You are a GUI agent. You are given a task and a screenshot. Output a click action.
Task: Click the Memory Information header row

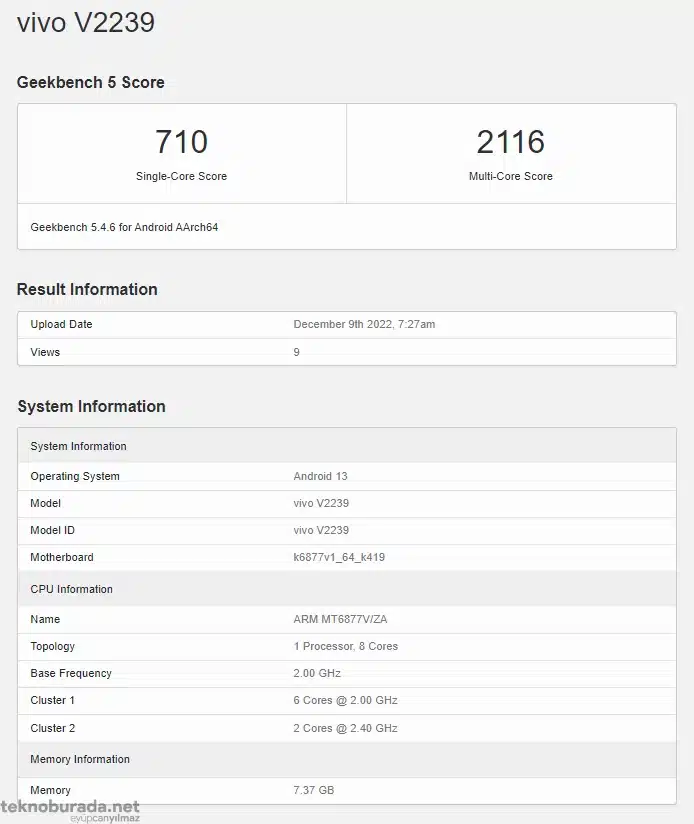click(x=347, y=759)
